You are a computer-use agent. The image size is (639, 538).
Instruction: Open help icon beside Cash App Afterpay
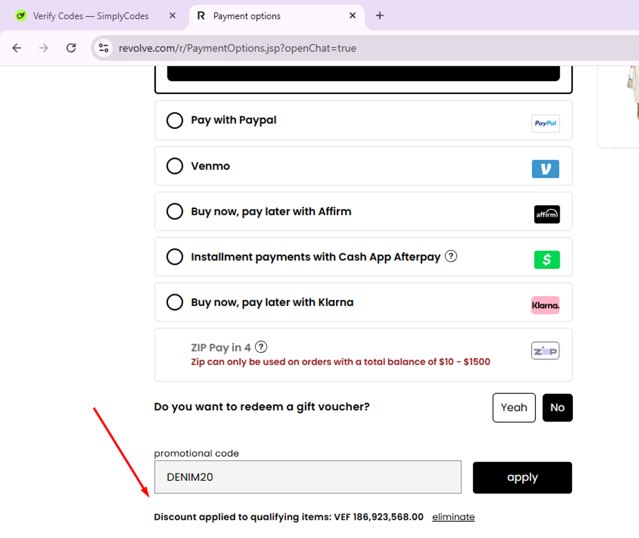coord(451,256)
